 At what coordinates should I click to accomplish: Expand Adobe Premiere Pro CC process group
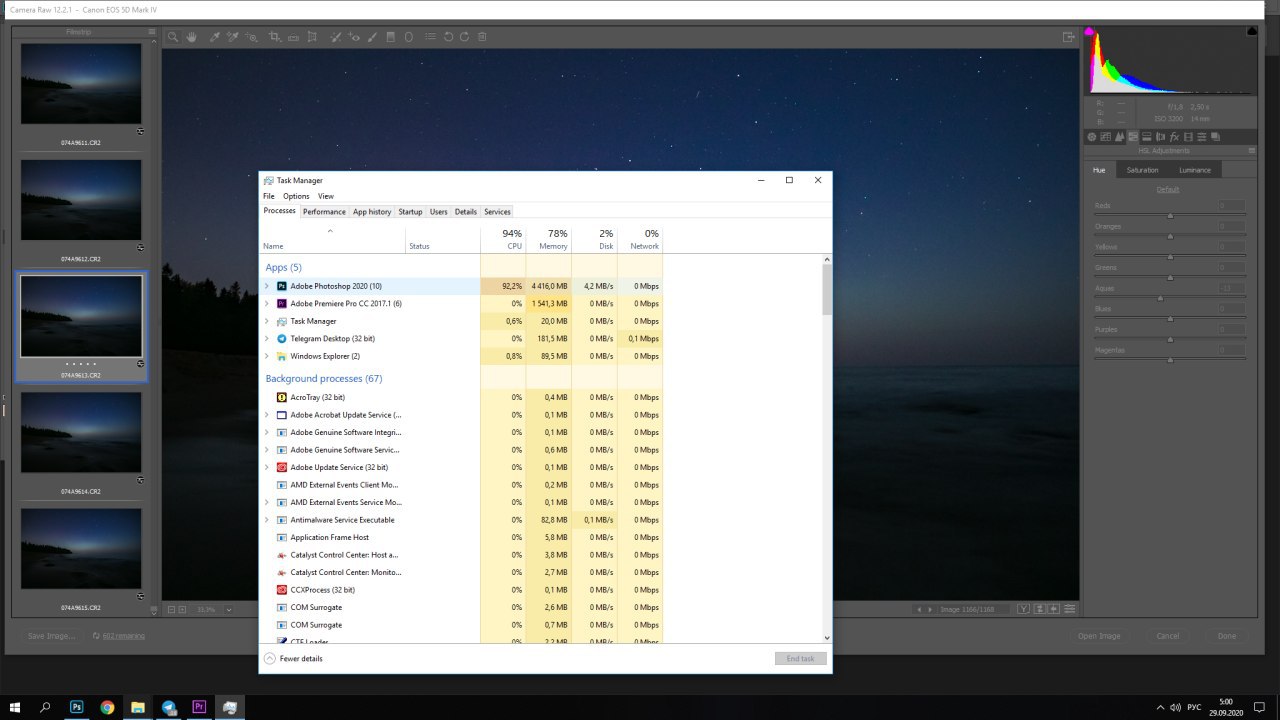(x=267, y=303)
